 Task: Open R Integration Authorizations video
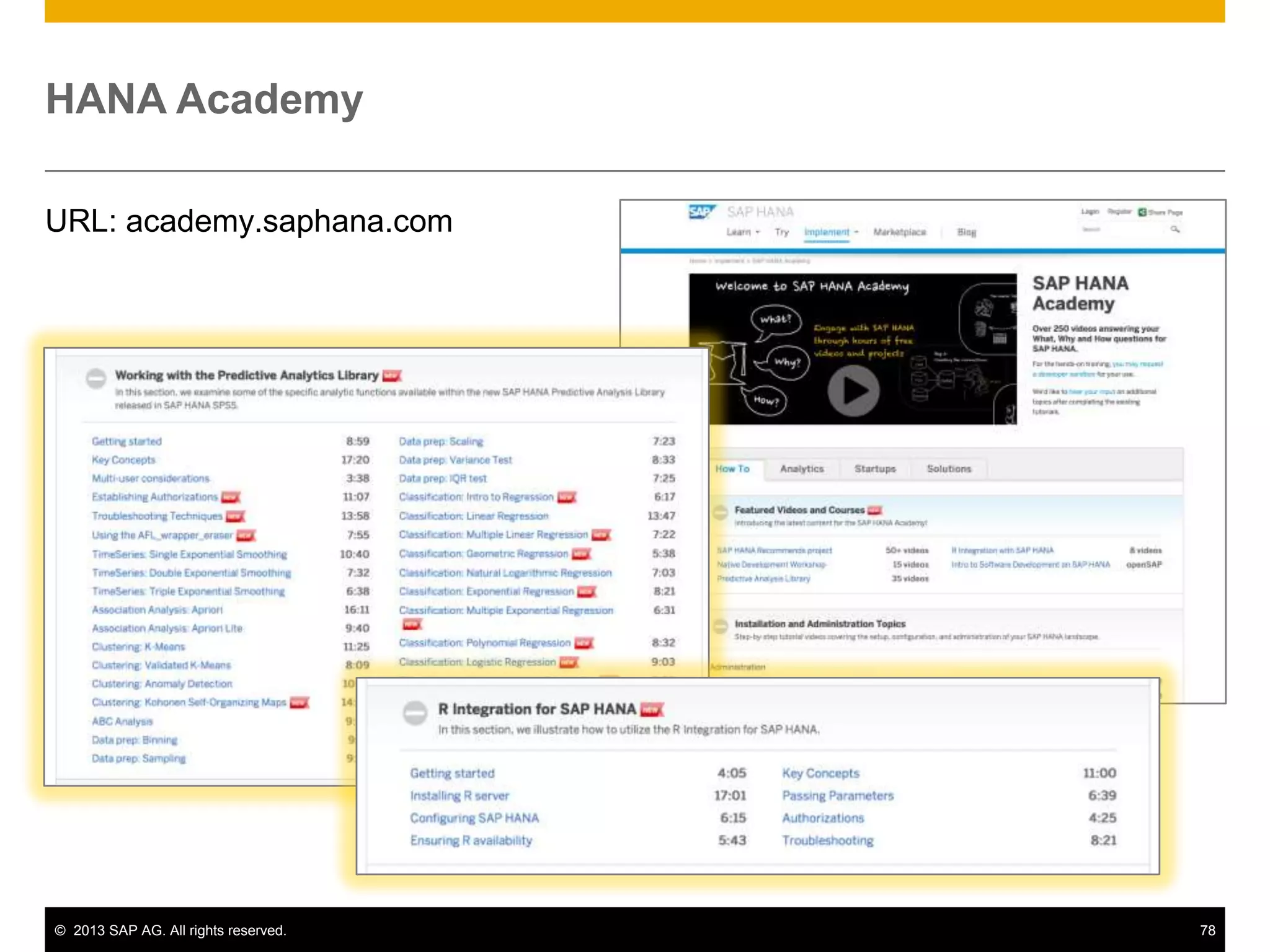pos(823,818)
